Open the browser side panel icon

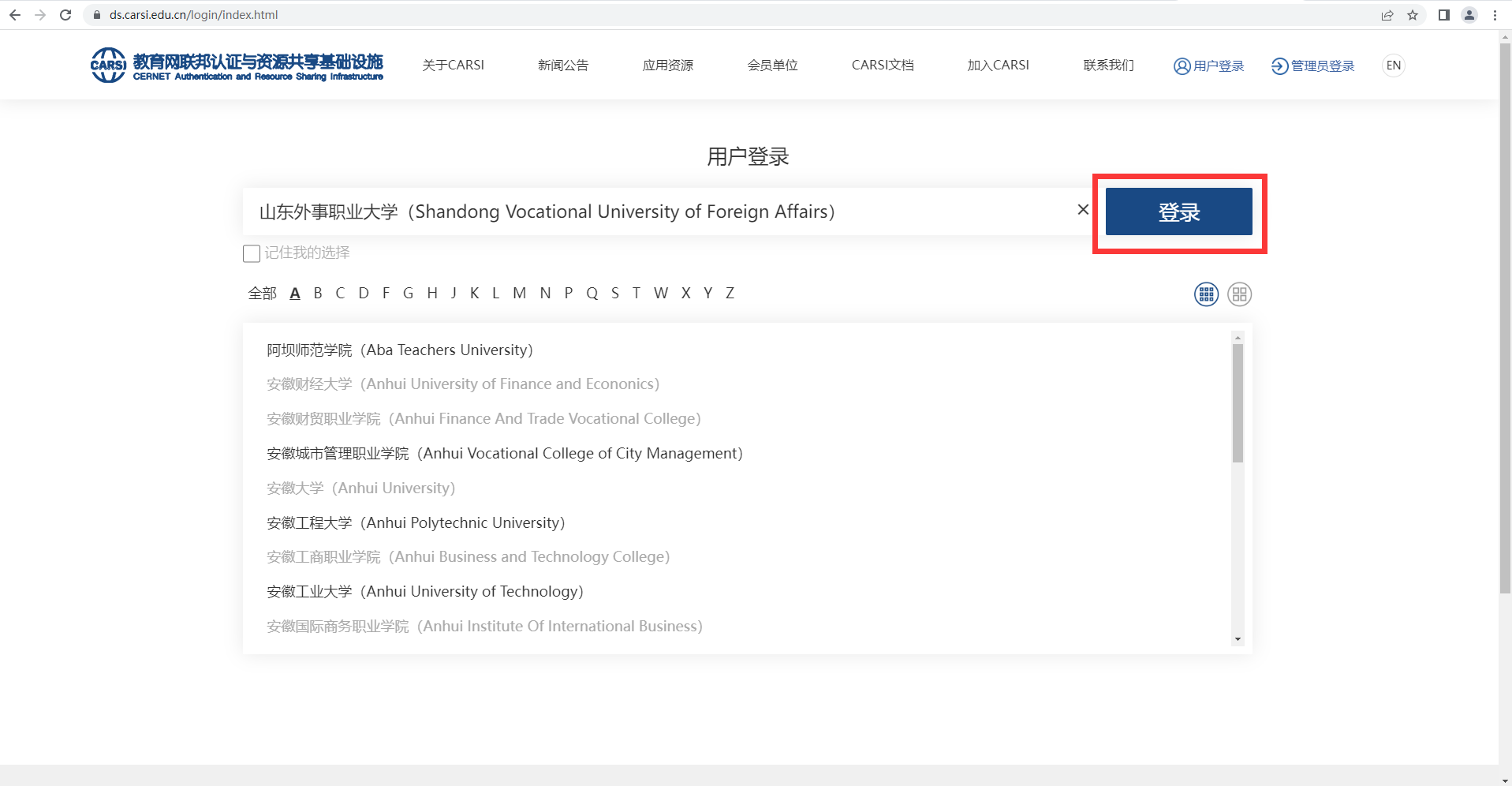pos(1444,15)
